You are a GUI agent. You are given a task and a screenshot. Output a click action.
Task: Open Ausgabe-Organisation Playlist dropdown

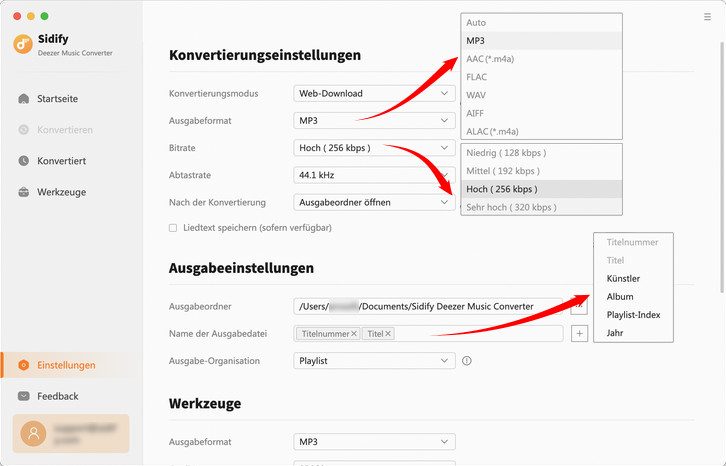(374, 361)
